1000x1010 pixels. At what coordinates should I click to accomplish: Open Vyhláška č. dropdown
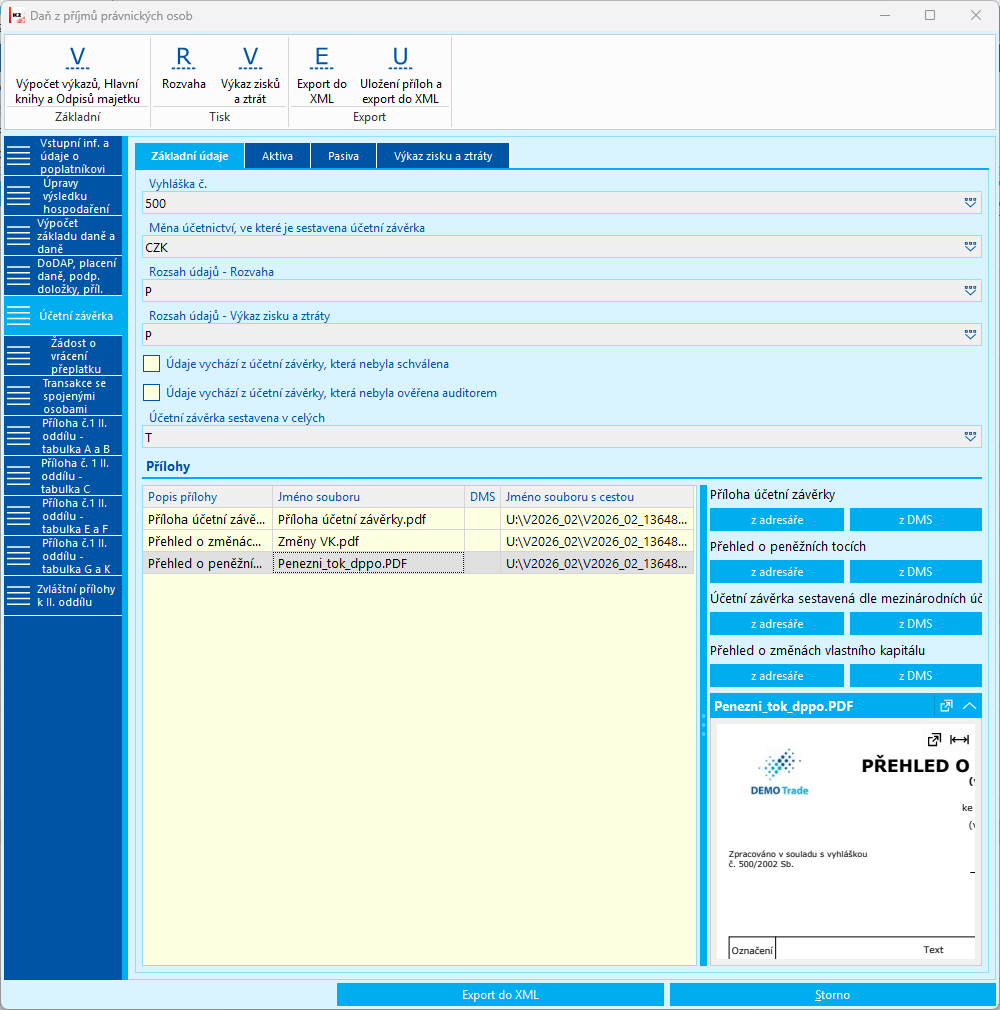pos(970,203)
